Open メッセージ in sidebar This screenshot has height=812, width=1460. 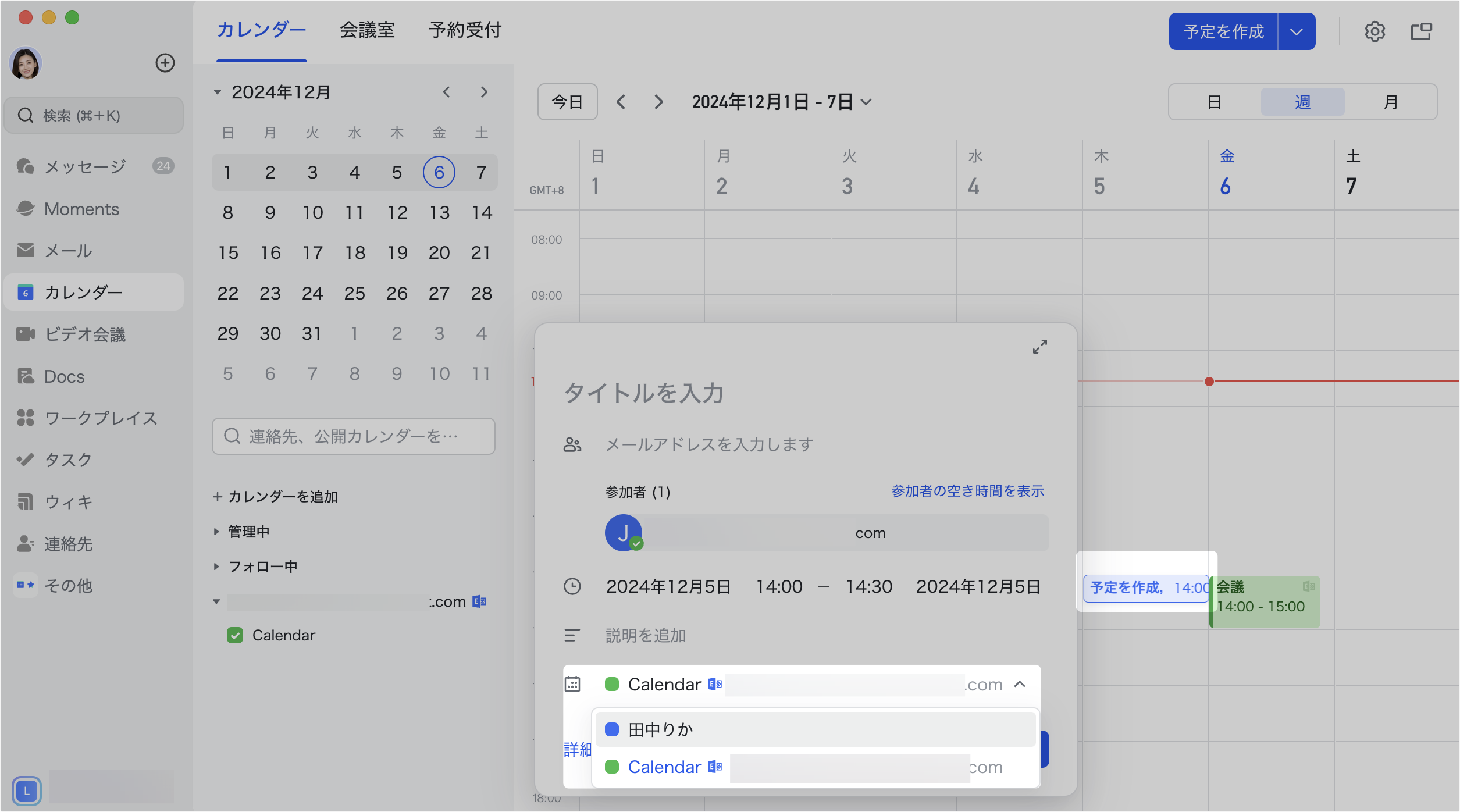tap(85, 166)
